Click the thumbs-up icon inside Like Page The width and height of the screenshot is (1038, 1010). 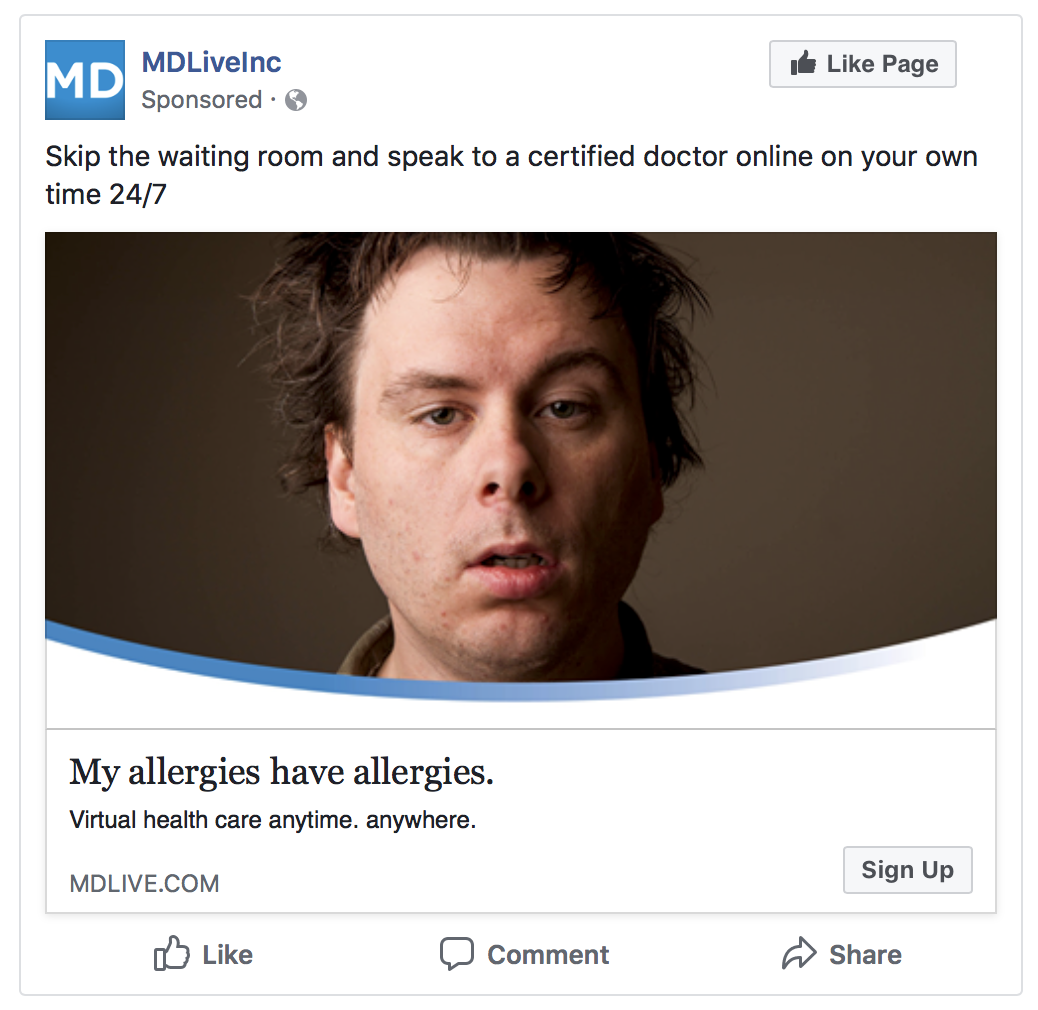[x=803, y=64]
